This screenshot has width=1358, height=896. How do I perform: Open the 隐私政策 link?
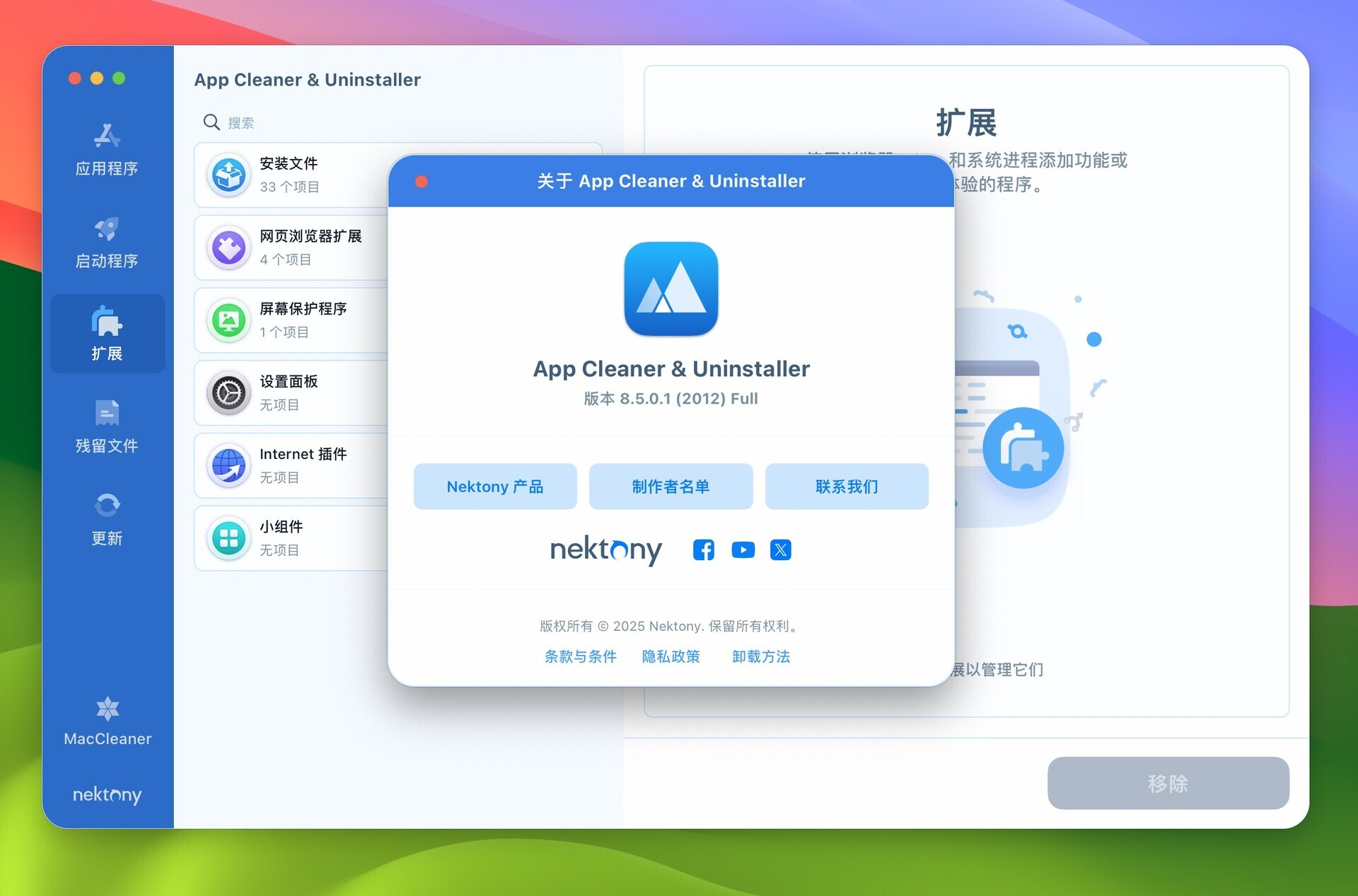click(671, 657)
